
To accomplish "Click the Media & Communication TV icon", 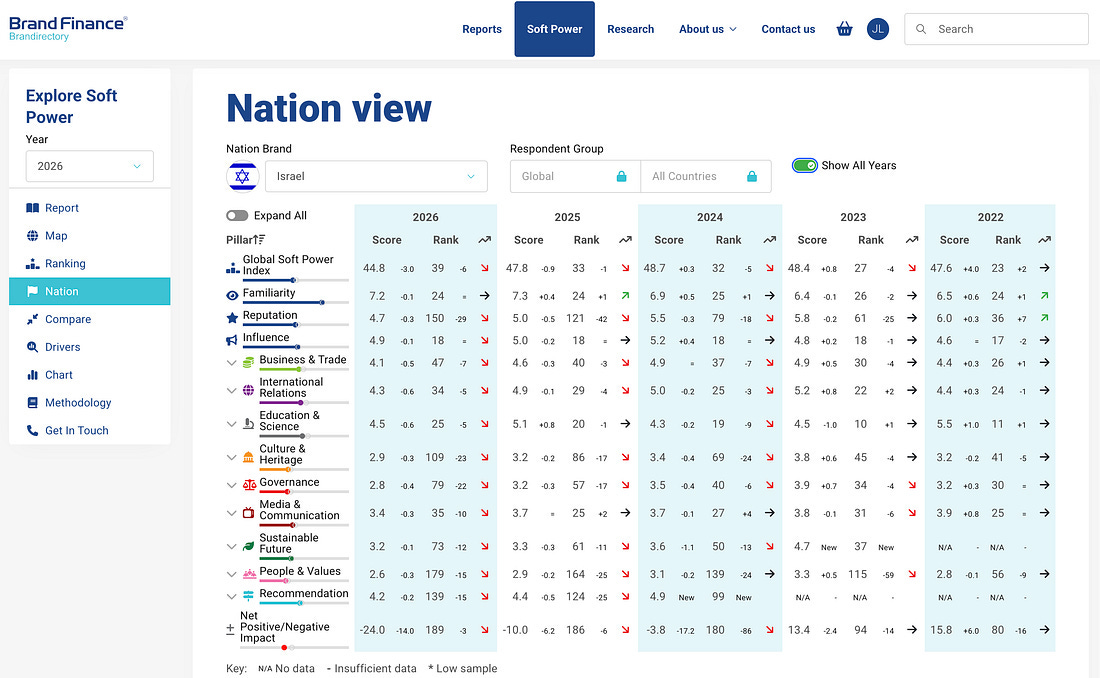I will click(x=248, y=512).
